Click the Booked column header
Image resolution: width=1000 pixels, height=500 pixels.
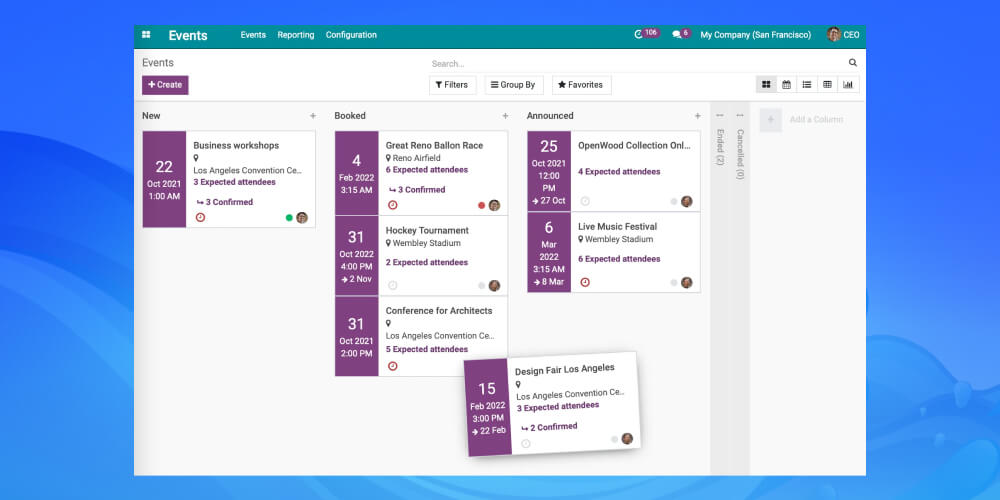(x=350, y=116)
